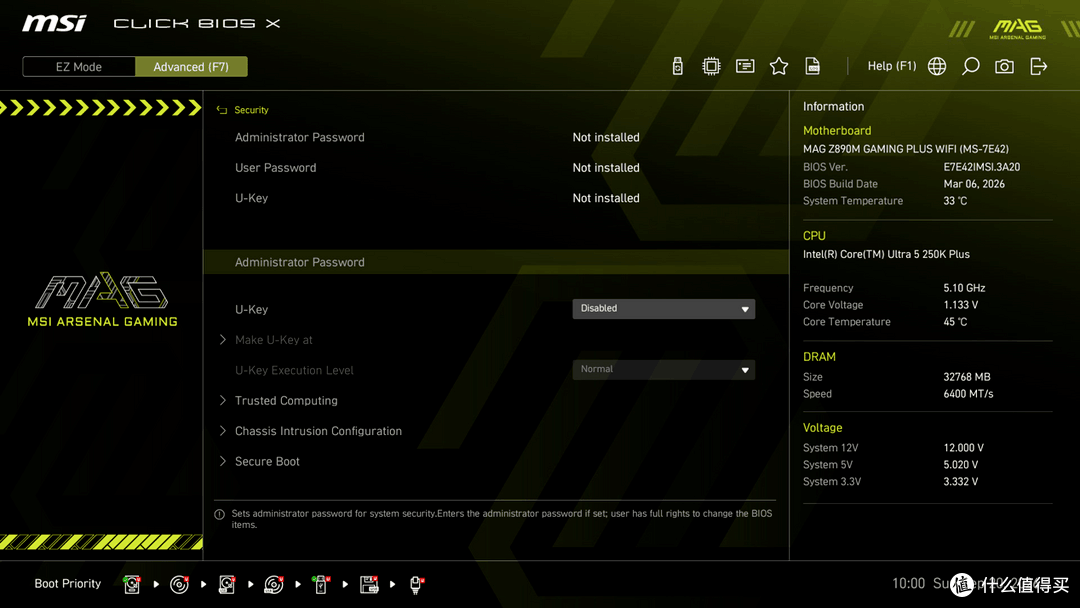Switch to Advanced (F7) tab

click(191, 67)
